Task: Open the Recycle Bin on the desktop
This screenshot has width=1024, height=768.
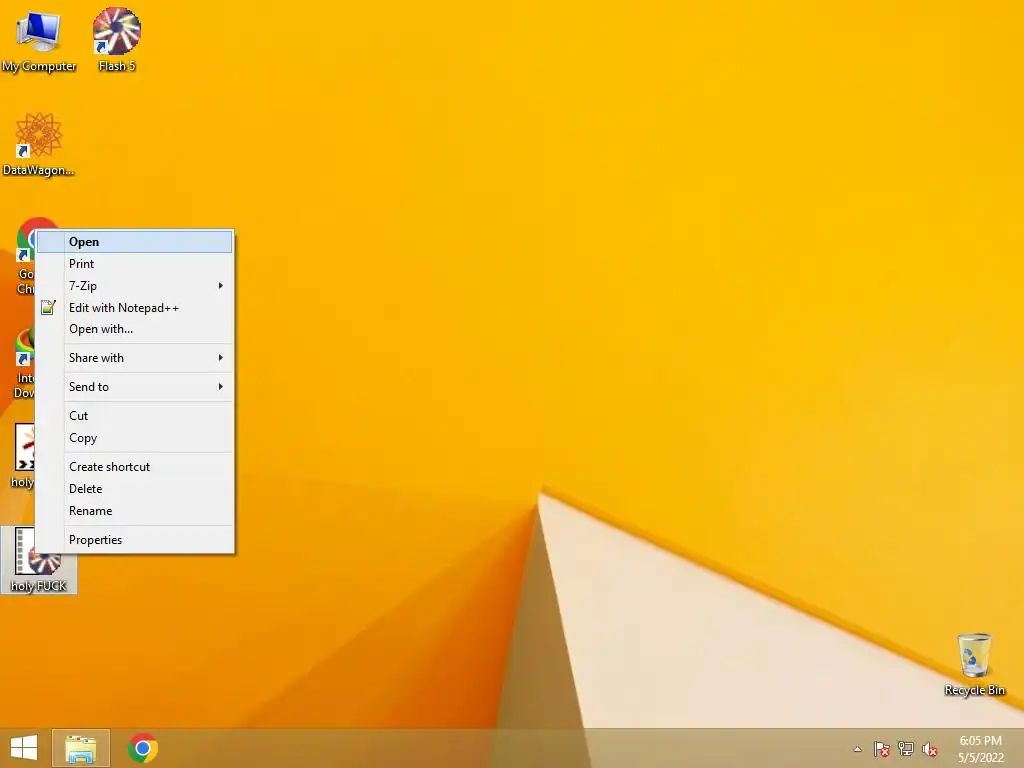Action: (x=974, y=665)
